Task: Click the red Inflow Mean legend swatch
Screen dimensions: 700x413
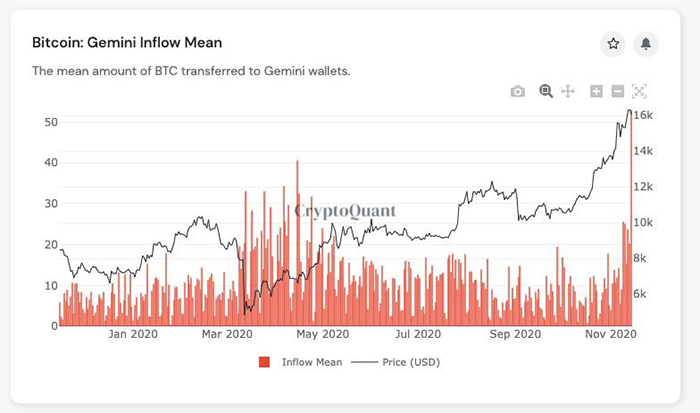Action: tap(265, 361)
